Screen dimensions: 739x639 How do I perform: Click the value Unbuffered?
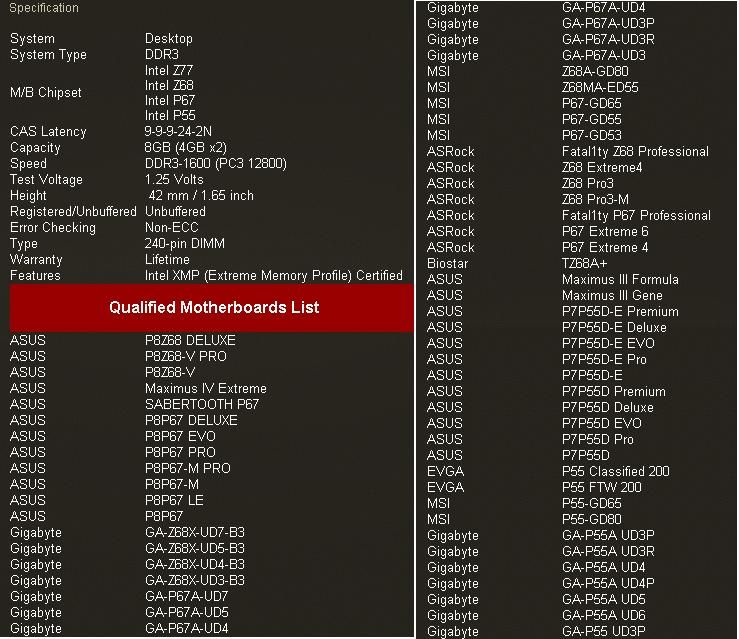(175, 212)
